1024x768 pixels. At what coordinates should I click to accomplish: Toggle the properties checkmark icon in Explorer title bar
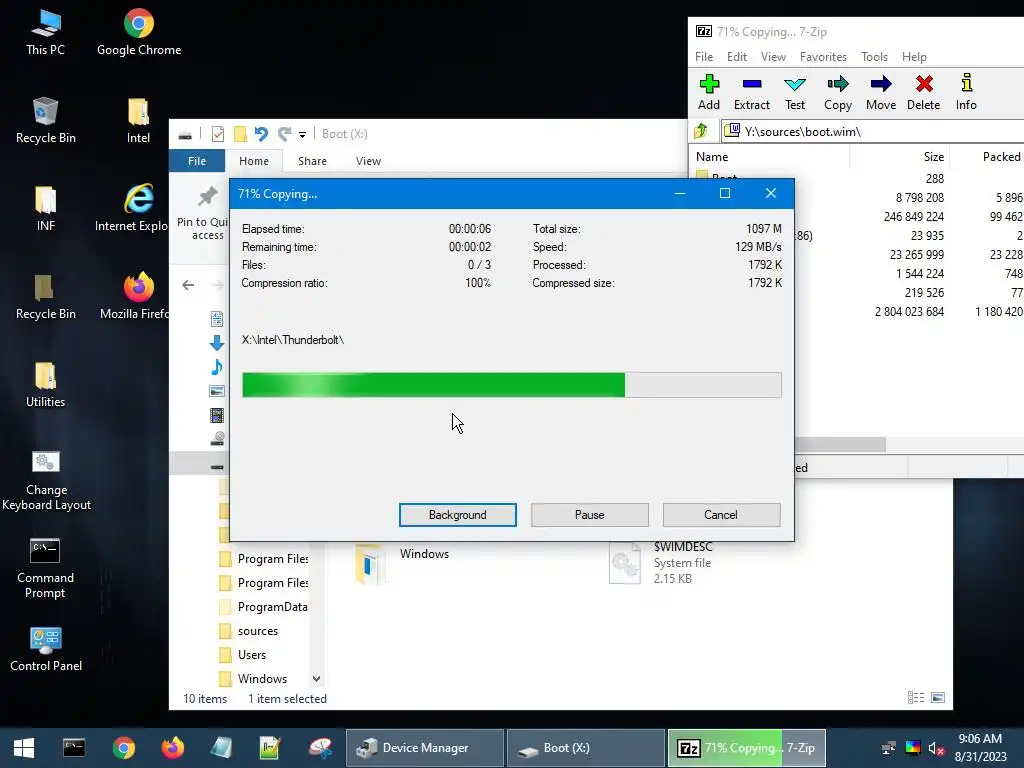218,134
